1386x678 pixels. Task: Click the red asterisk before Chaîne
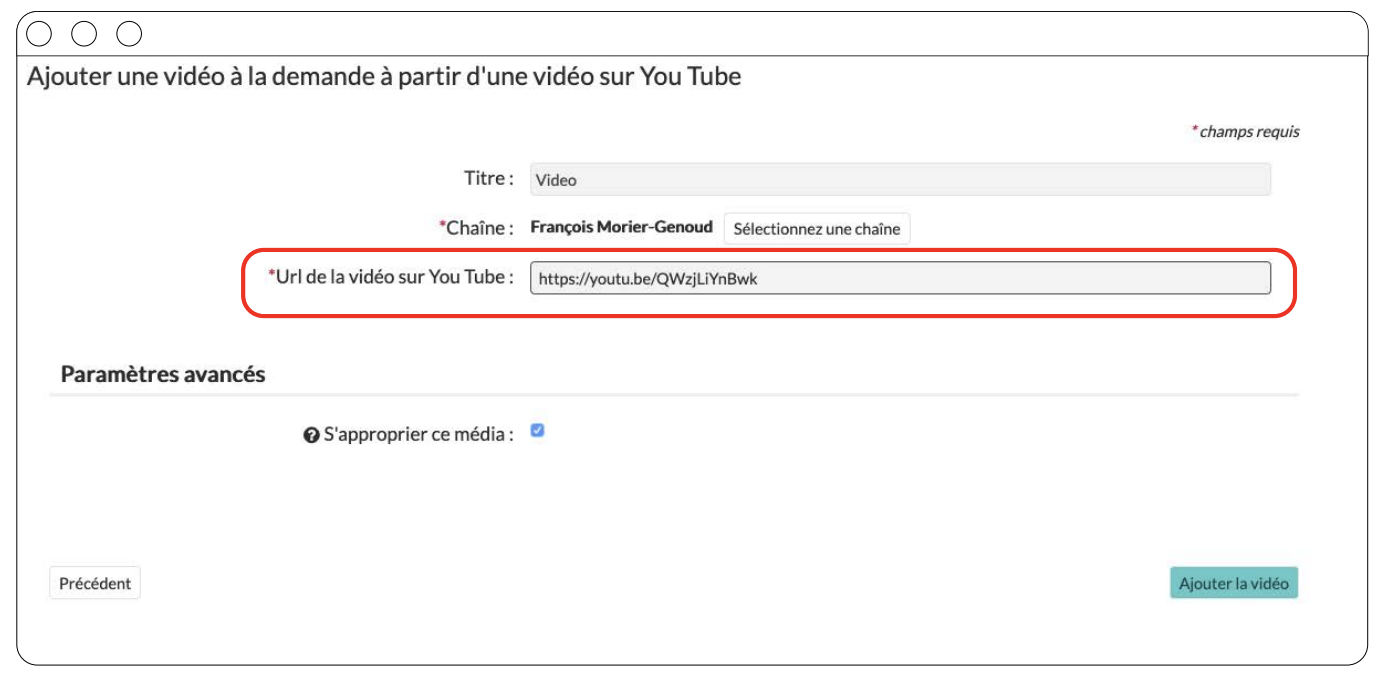pos(442,226)
